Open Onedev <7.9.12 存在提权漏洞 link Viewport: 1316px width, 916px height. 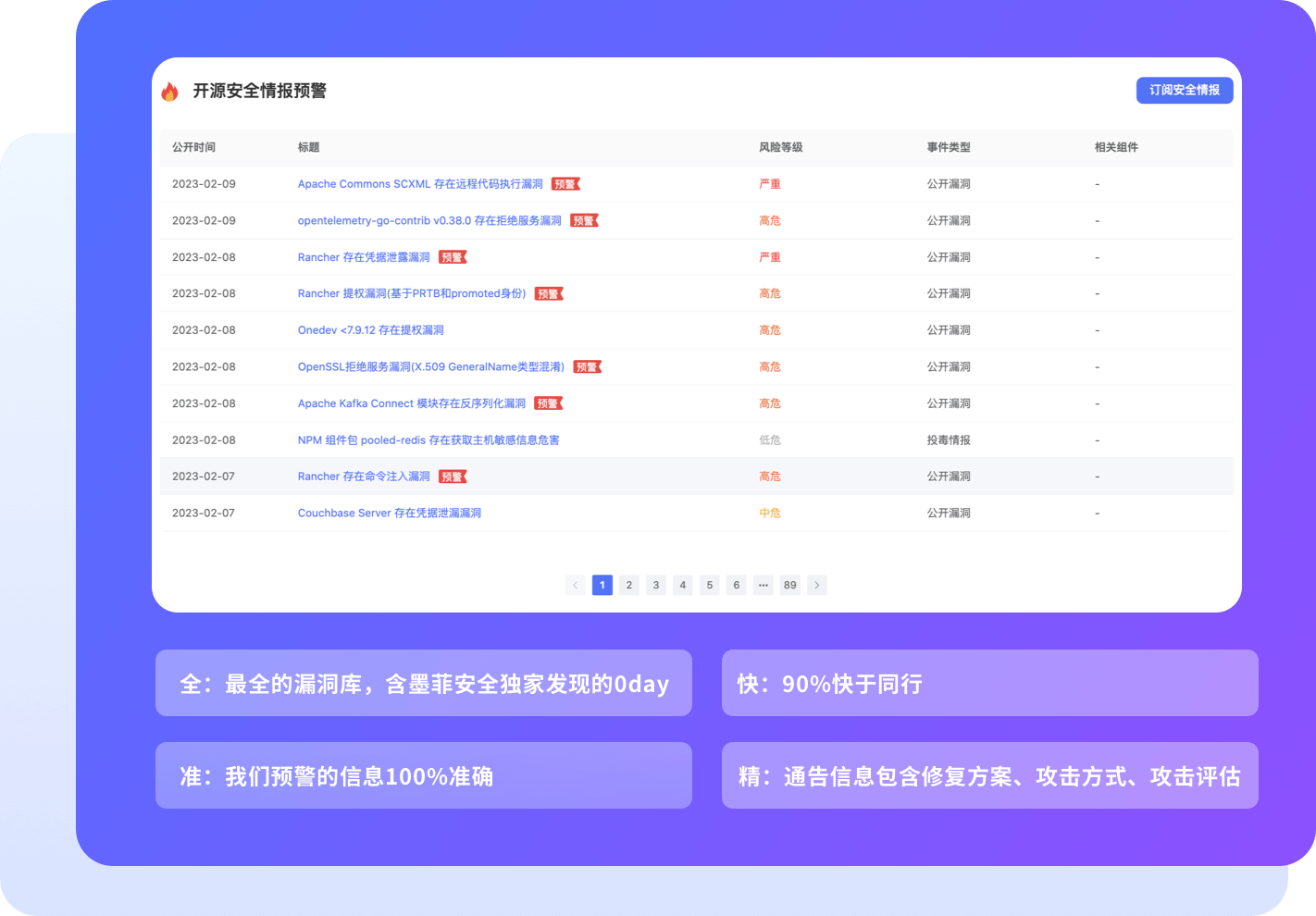(370, 330)
